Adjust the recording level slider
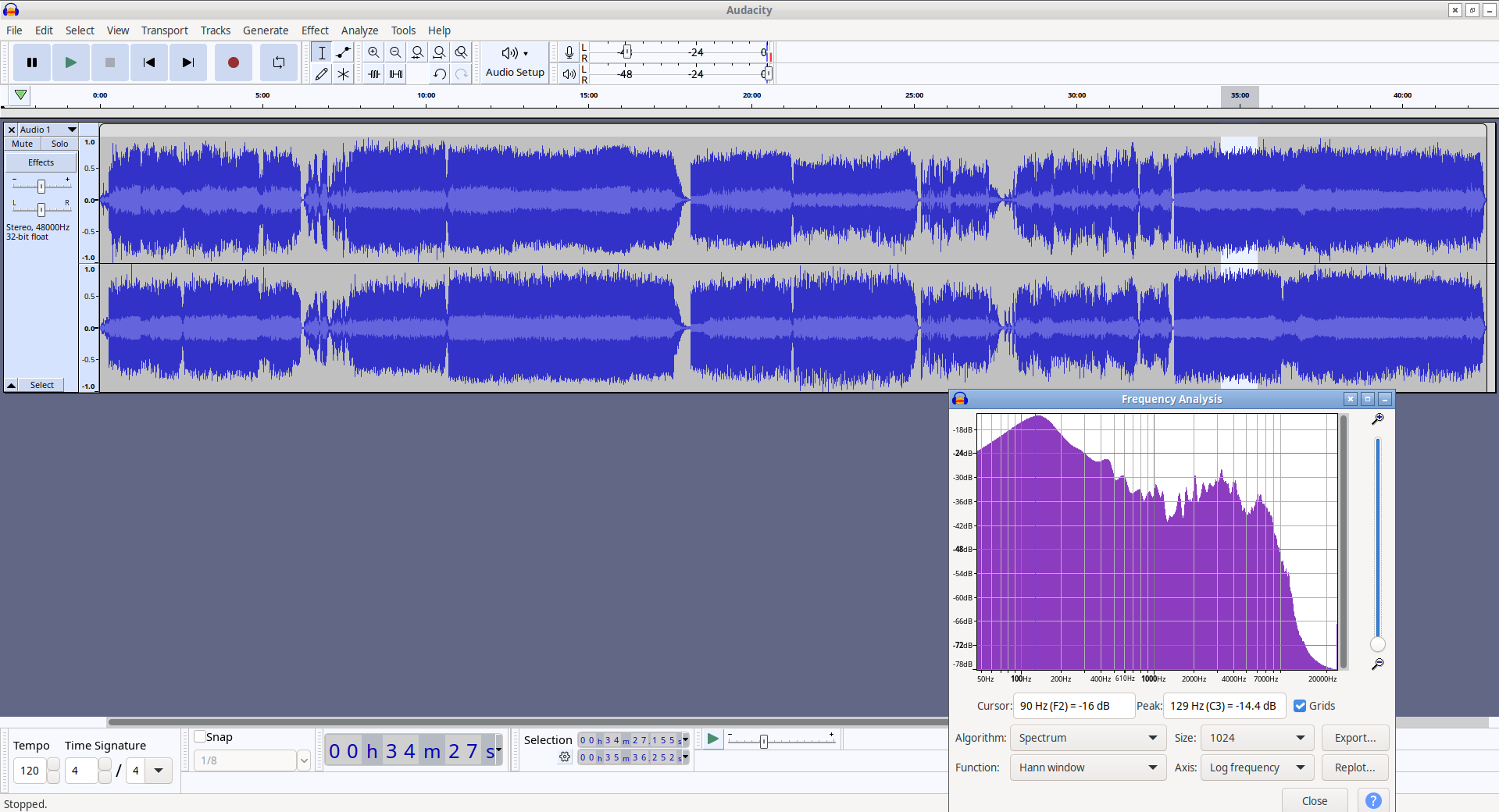The height and width of the screenshot is (812, 1499). (626, 52)
